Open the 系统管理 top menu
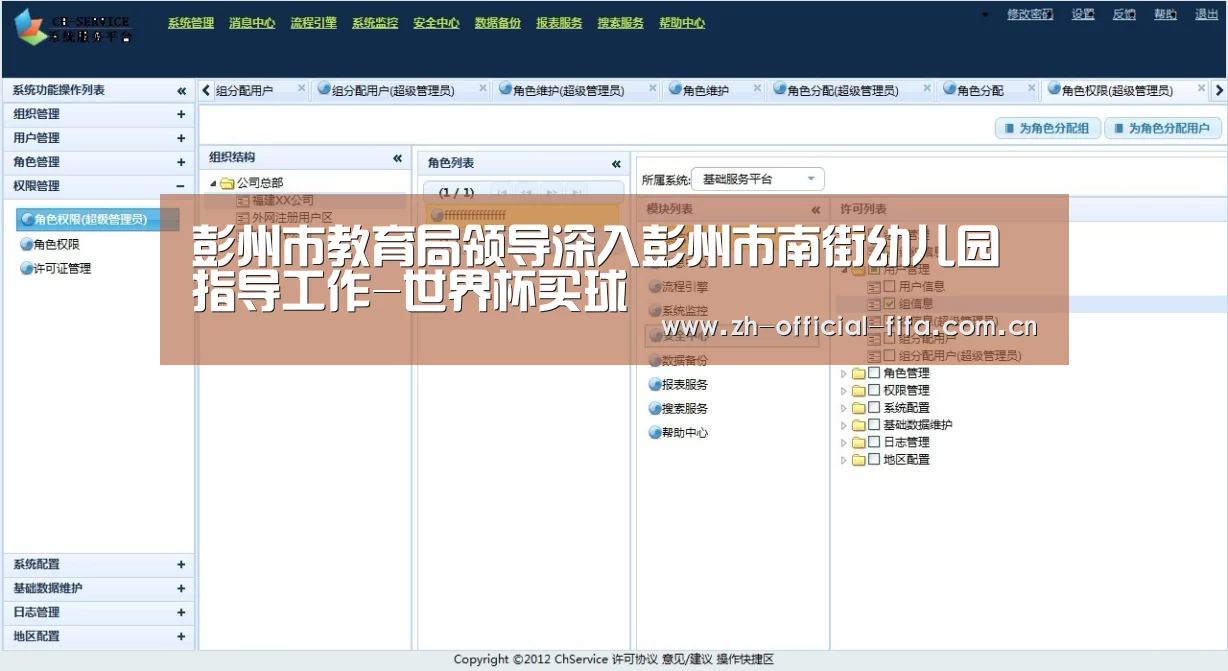This screenshot has width=1228, height=671. (x=191, y=22)
